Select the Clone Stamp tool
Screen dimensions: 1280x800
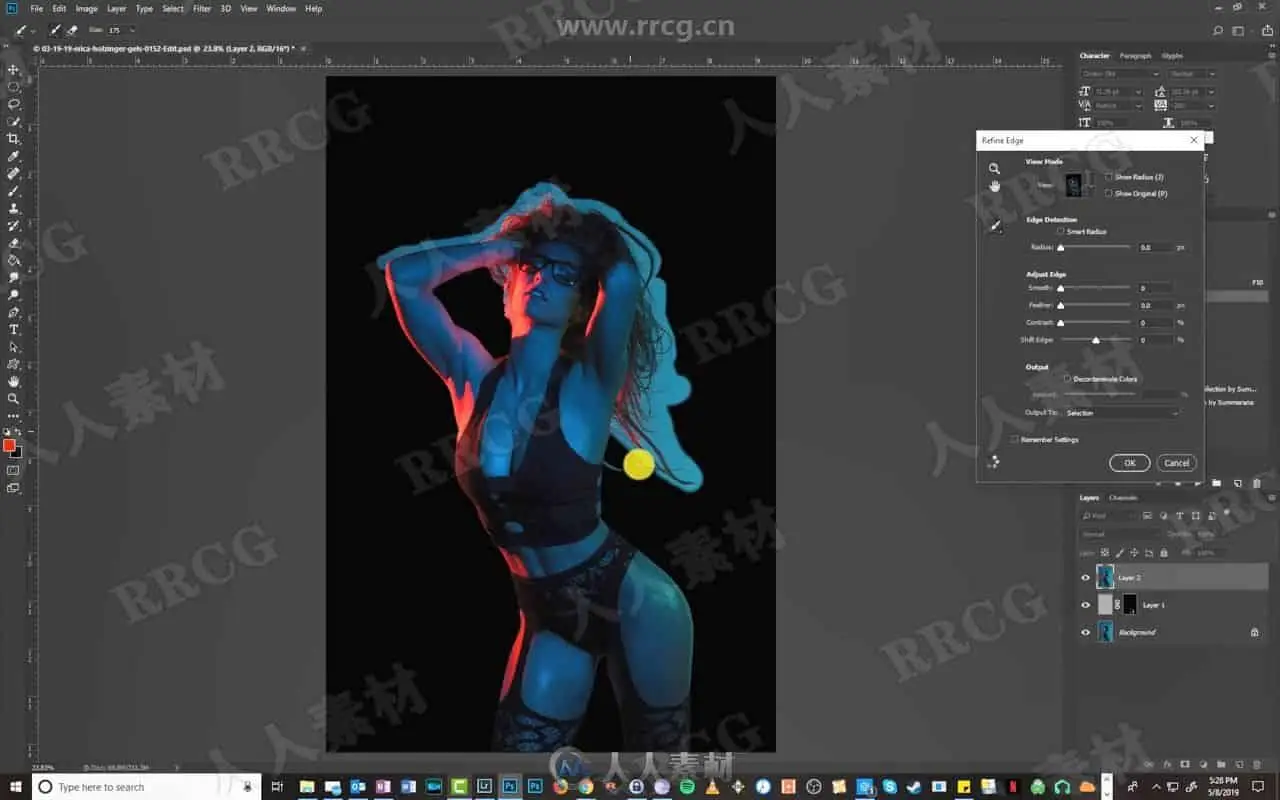tap(14, 208)
